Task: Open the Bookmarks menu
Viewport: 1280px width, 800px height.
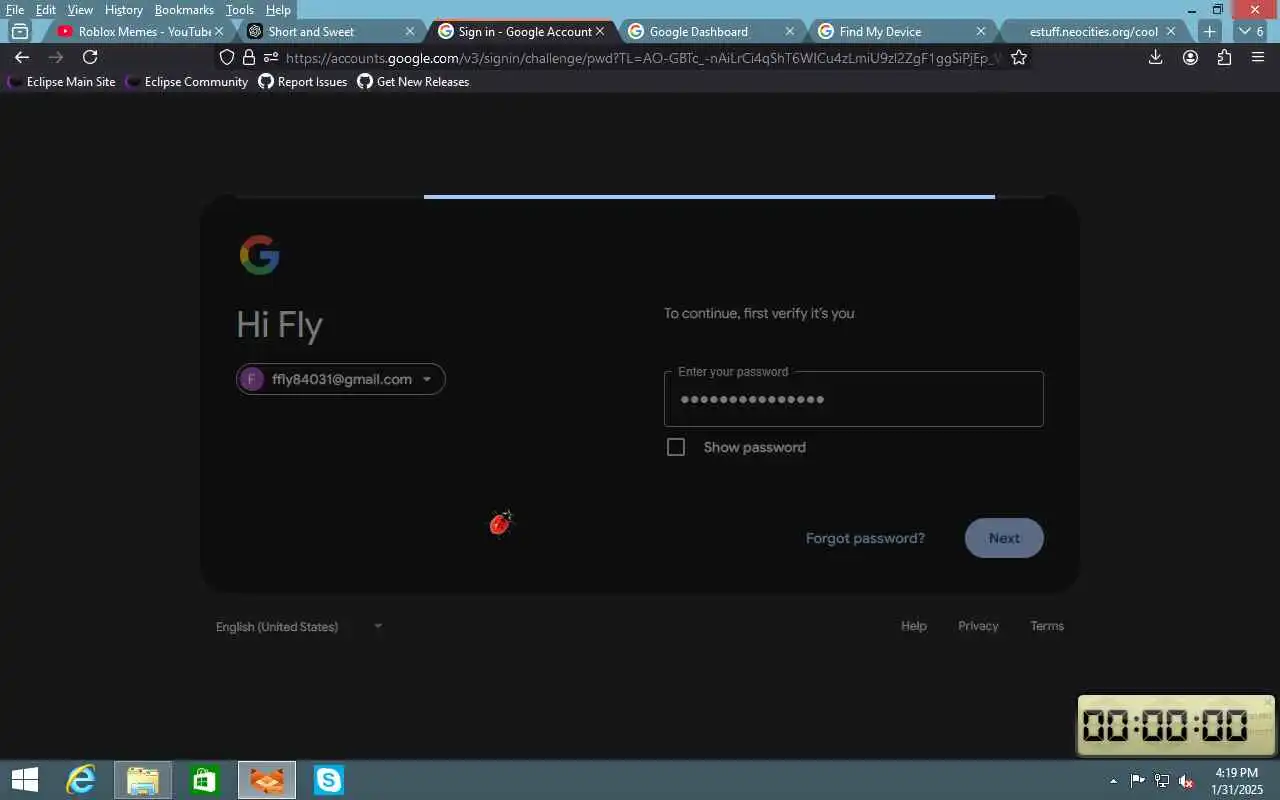Action: click(x=184, y=10)
